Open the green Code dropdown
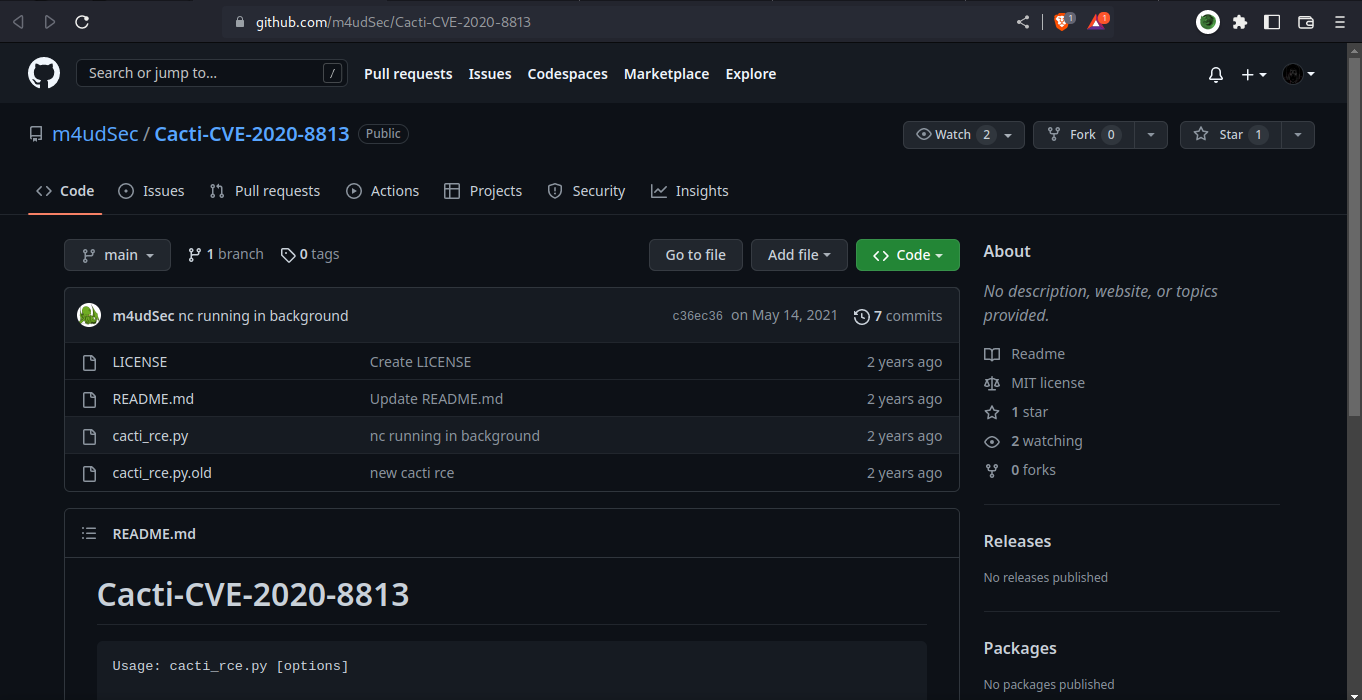The height and width of the screenshot is (700, 1362). pyautogui.click(x=907, y=255)
